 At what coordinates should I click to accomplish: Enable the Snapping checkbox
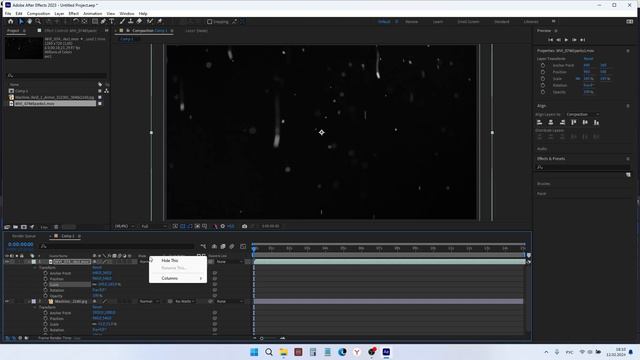click(x=210, y=22)
